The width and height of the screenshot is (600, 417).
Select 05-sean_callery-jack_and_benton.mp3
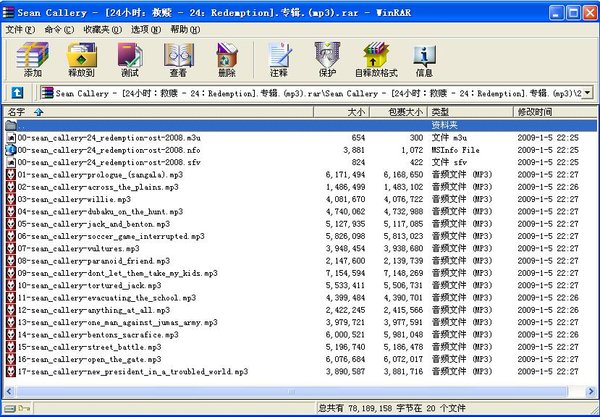(94, 224)
